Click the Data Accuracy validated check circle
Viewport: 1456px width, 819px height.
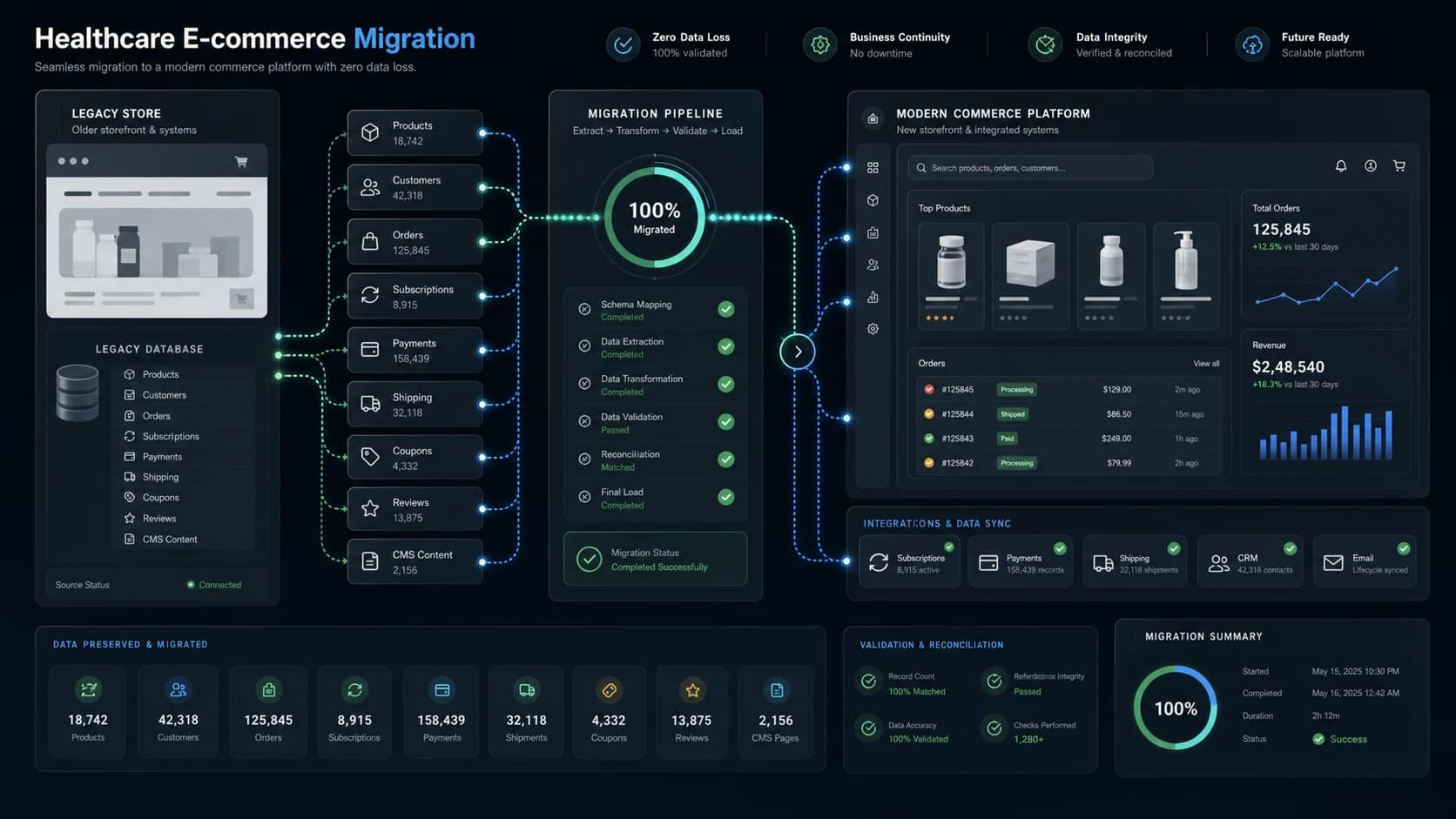coord(868,728)
